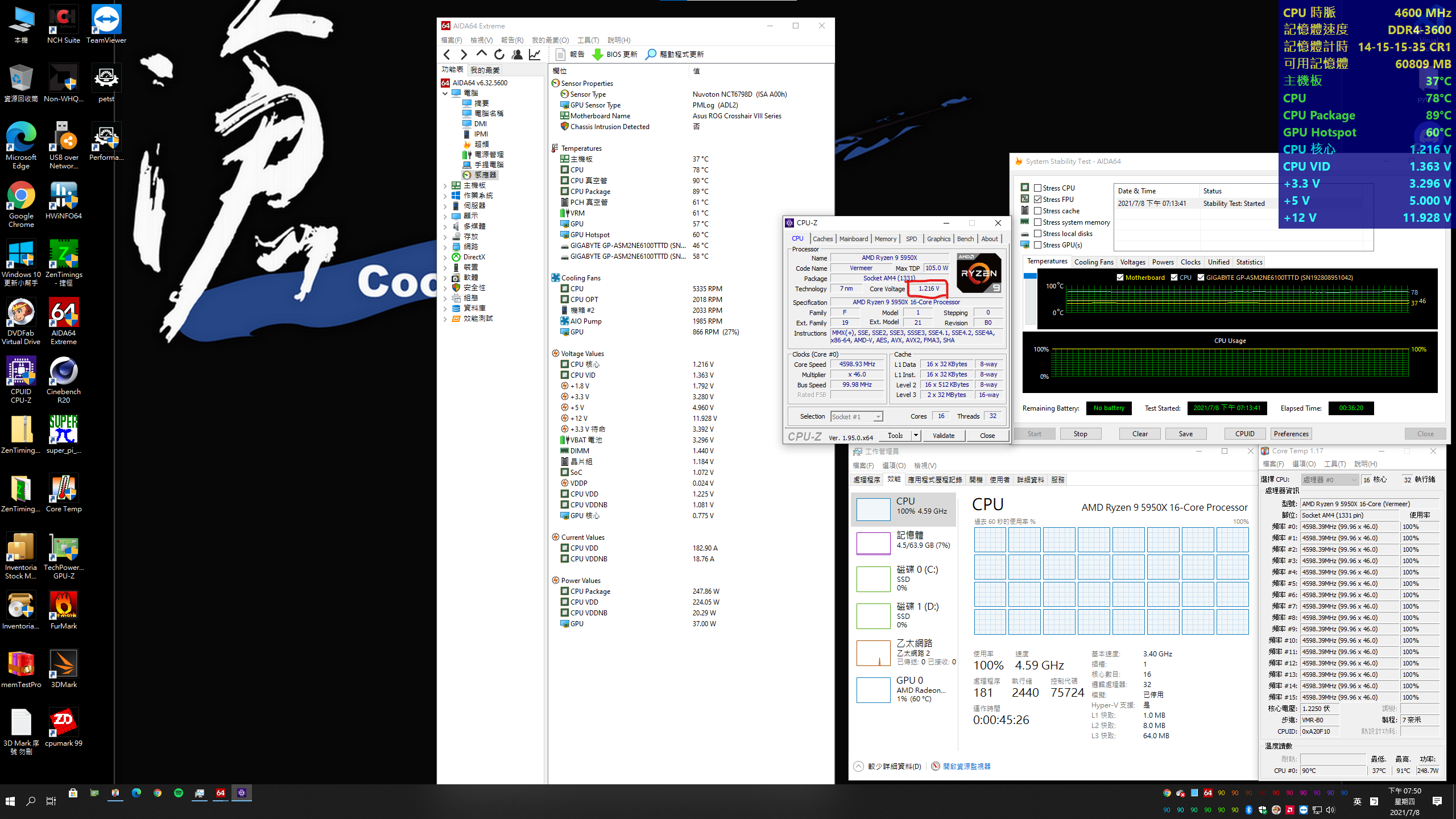Toggle CPU temperature graph checkbox
Image resolution: width=1456 pixels, height=819 pixels.
point(1174,278)
